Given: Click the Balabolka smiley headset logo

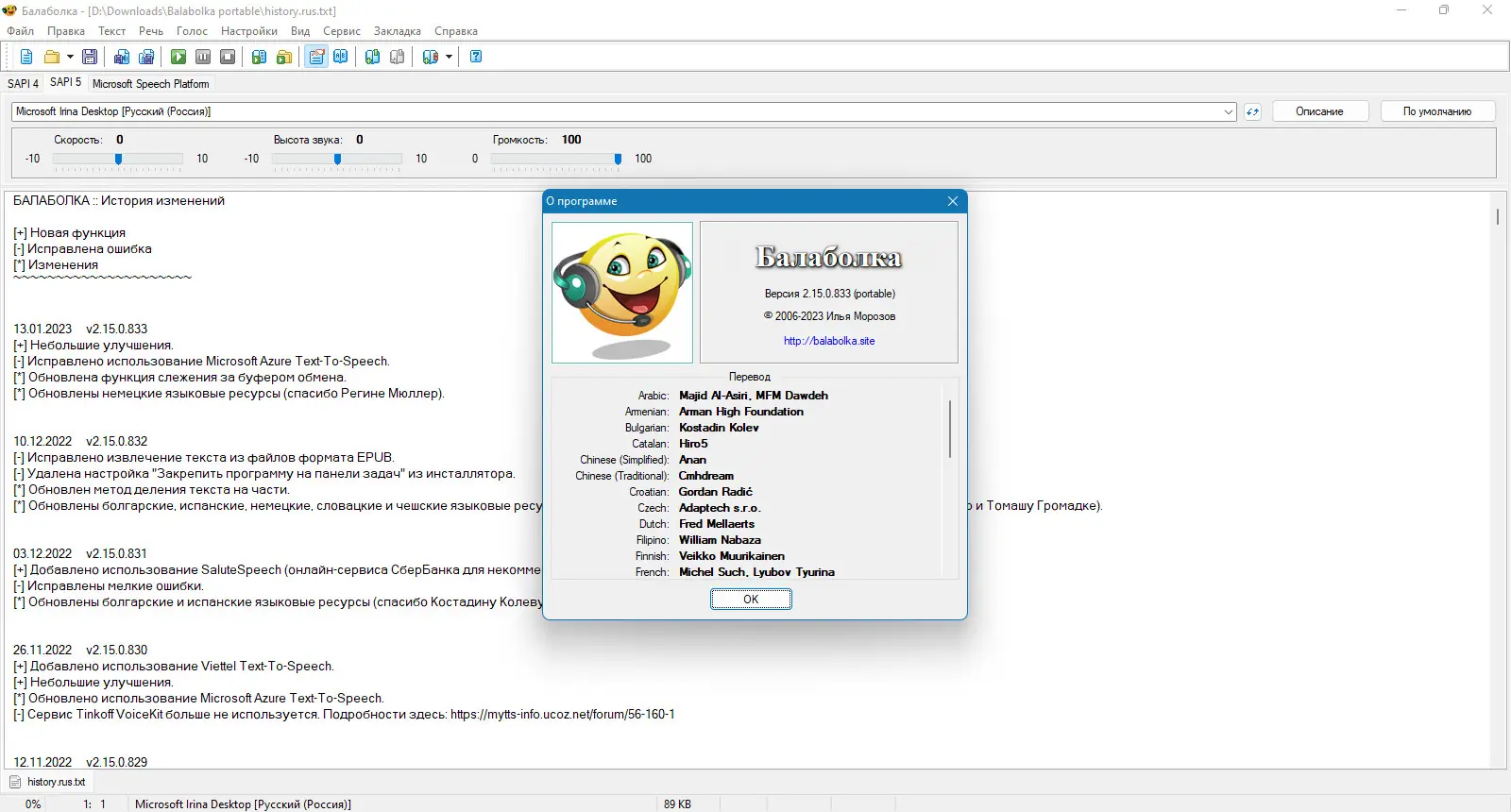Looking at the screenshot, I should click(x=622, y=293).
